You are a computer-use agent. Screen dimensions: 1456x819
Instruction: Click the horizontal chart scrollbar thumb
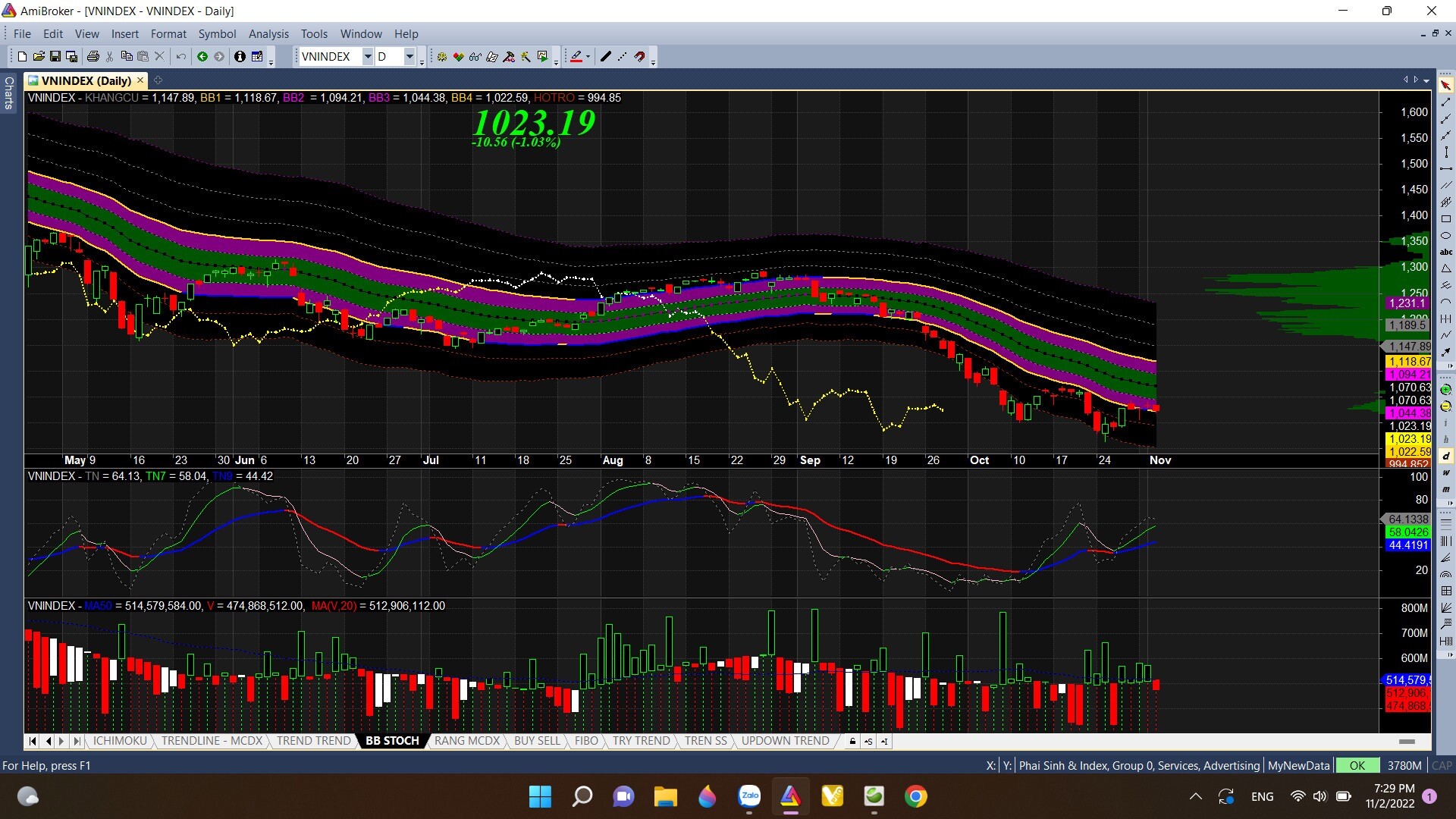1407,741
